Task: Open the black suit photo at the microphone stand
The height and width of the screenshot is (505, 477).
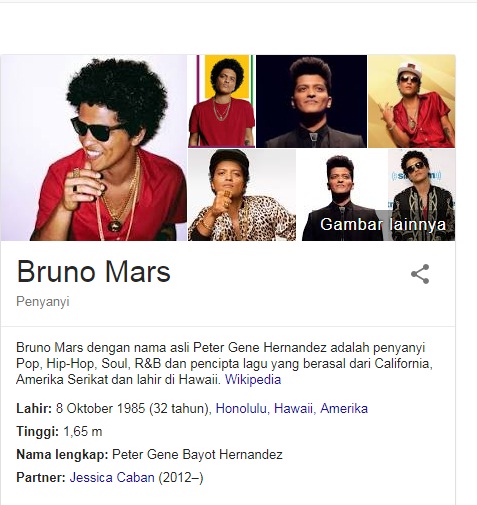Action: pos(342,195)
